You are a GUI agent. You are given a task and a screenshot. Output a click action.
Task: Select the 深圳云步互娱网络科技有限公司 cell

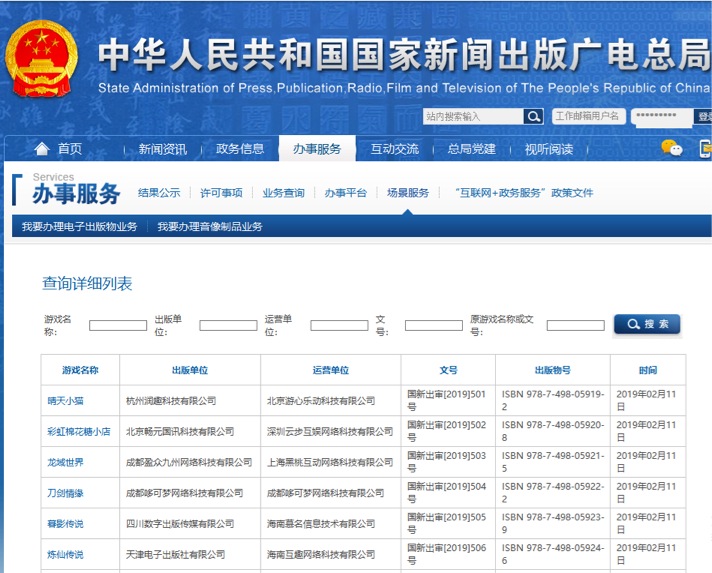point(331,432)
